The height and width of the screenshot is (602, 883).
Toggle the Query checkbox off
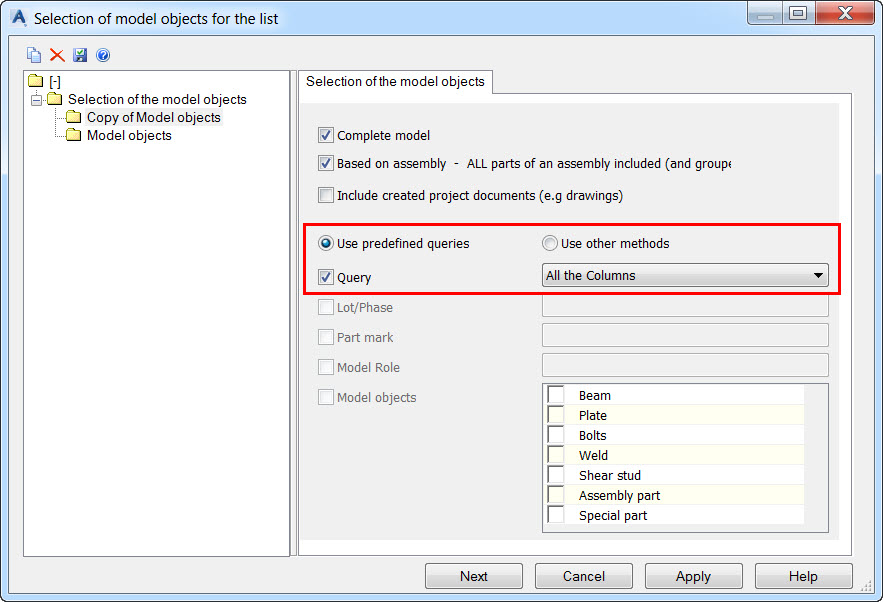pos(326,277)
